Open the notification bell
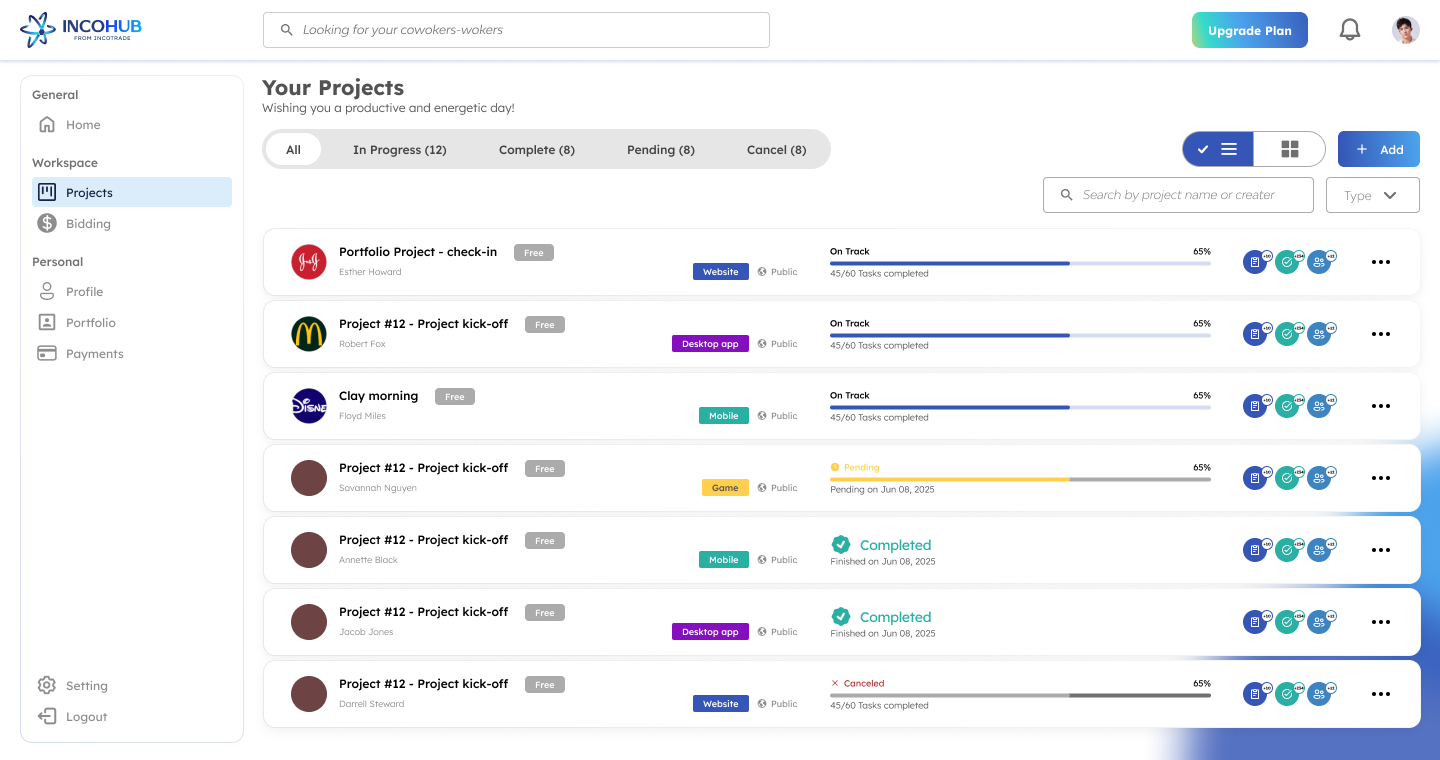The height and width of the screenshot is (760, 1440). click(1350, 30)
